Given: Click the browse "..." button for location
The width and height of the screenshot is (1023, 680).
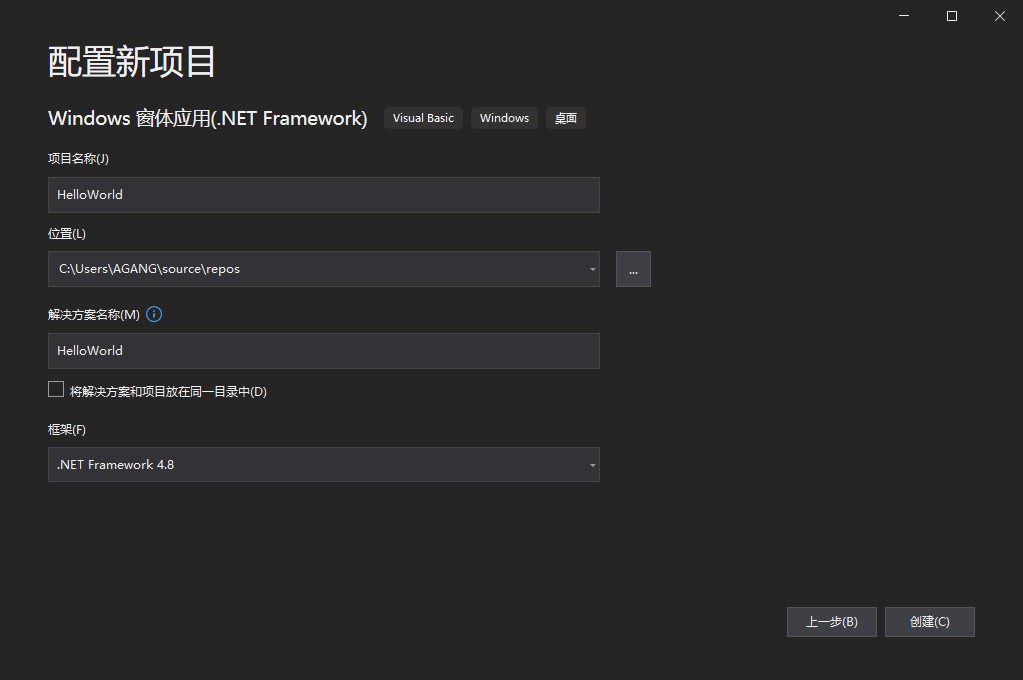Looking at the screenshot, I should [633, 269].
